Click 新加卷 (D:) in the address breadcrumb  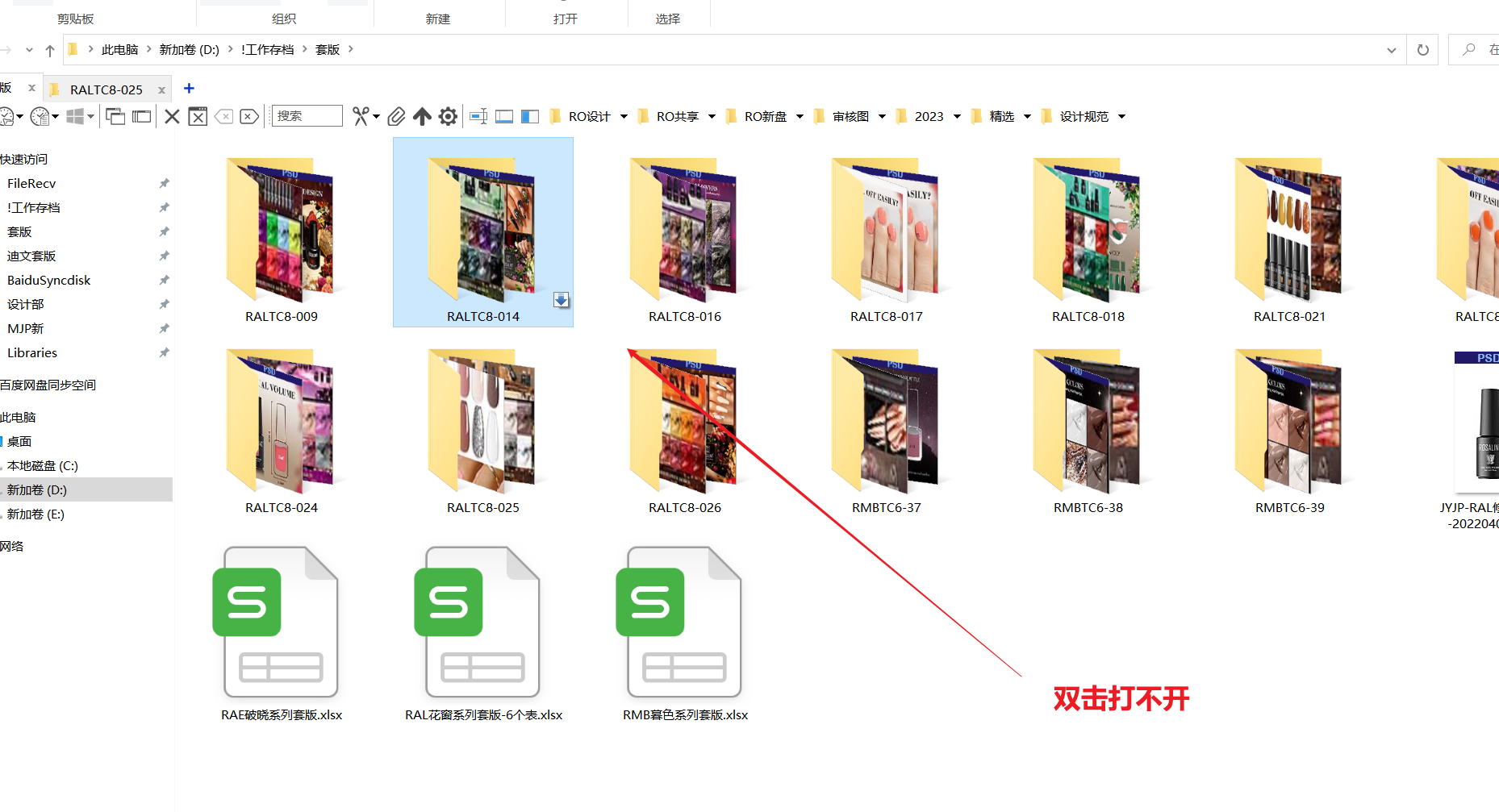189,50
